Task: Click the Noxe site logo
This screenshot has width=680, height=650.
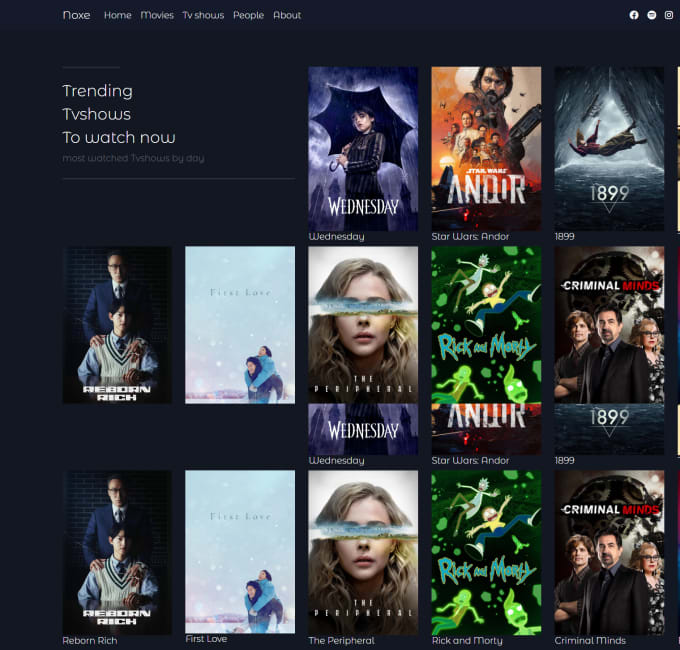Action: tap(76, 15)
